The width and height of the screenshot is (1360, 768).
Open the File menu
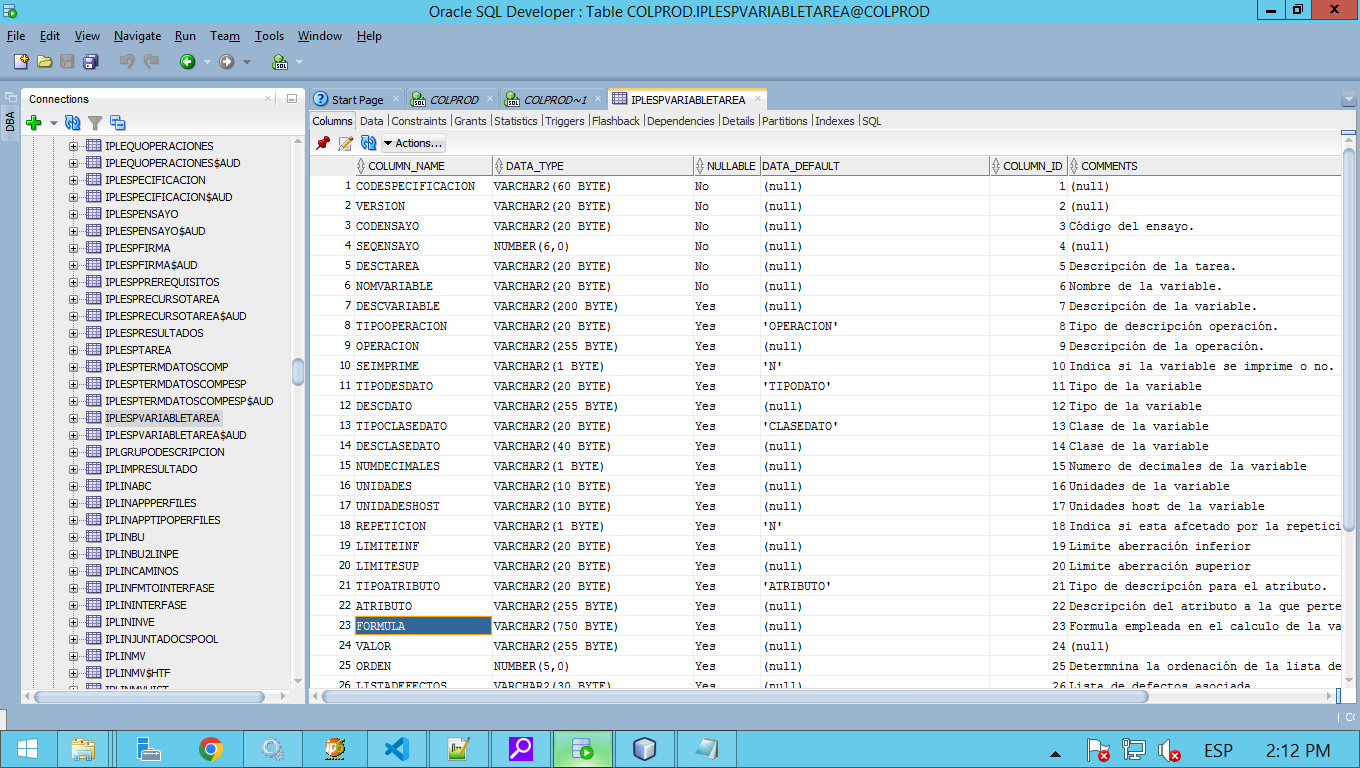[x=16, y=36]
